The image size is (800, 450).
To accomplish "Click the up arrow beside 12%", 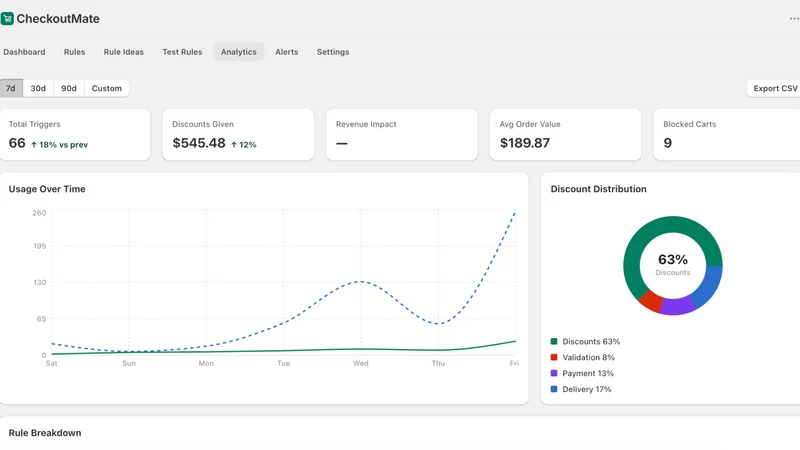I will (x=234, y=145).
